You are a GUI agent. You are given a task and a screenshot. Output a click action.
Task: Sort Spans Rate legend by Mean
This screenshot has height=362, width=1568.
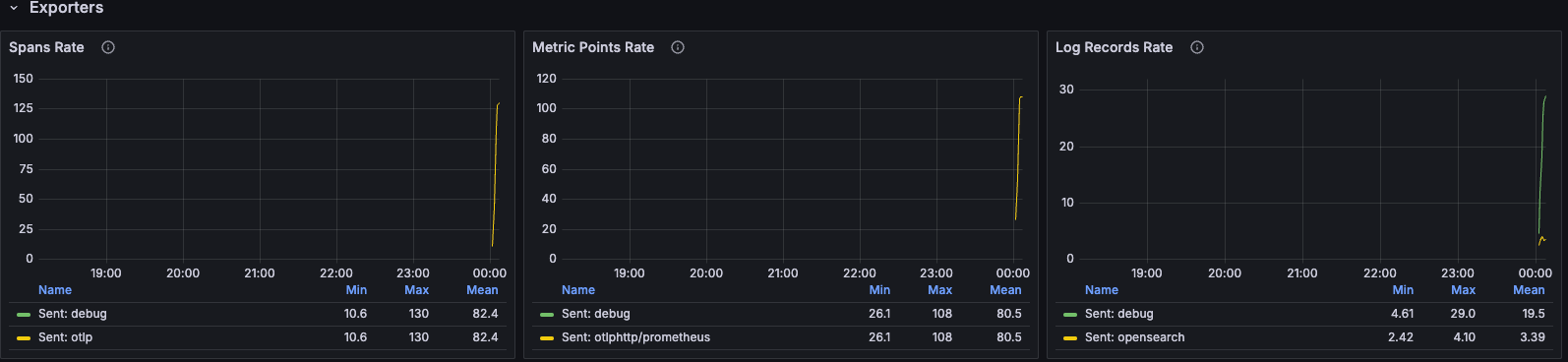click(x=482, y=290)
